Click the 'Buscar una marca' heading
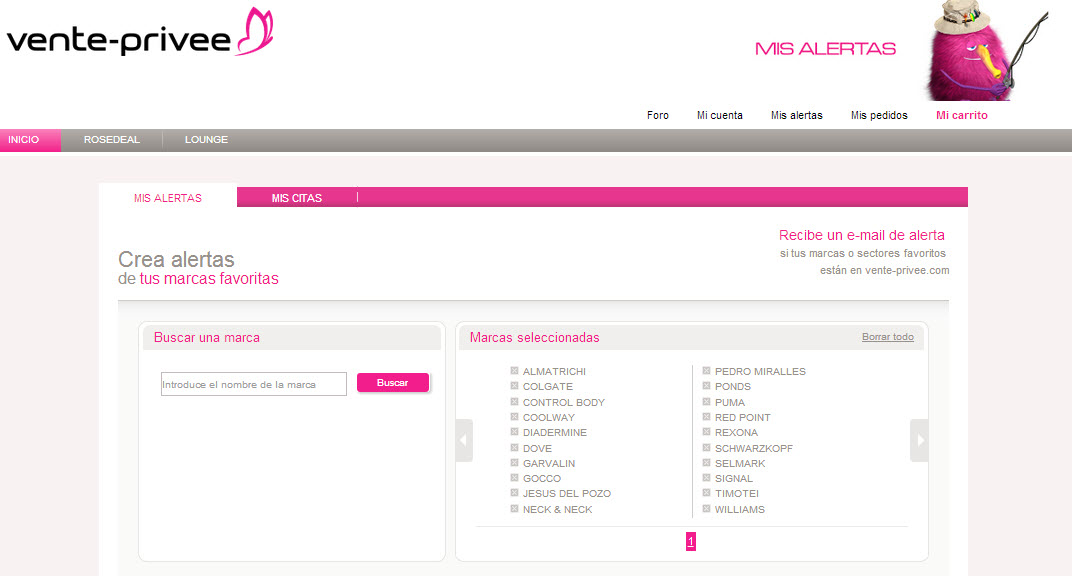Screen dimensions: 1072x576 pyautogui.click(x=206, y=338)
